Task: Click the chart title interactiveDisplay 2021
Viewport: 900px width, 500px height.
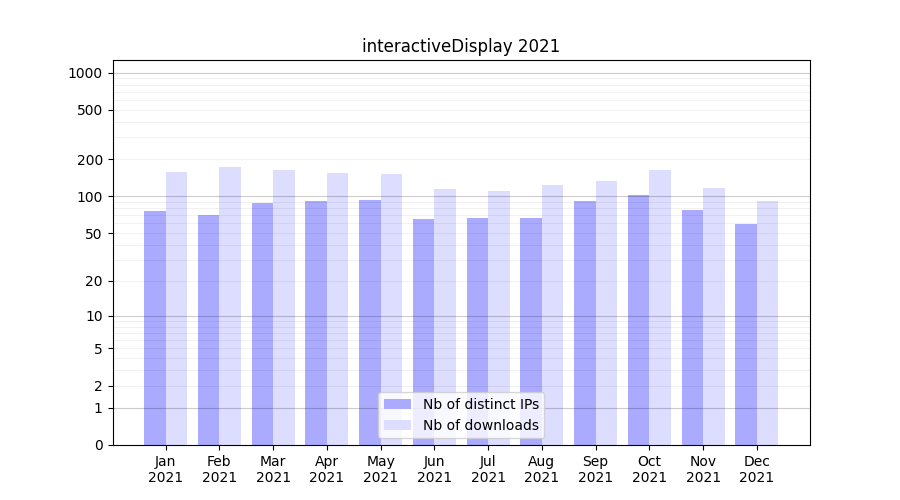Action: 461,46
